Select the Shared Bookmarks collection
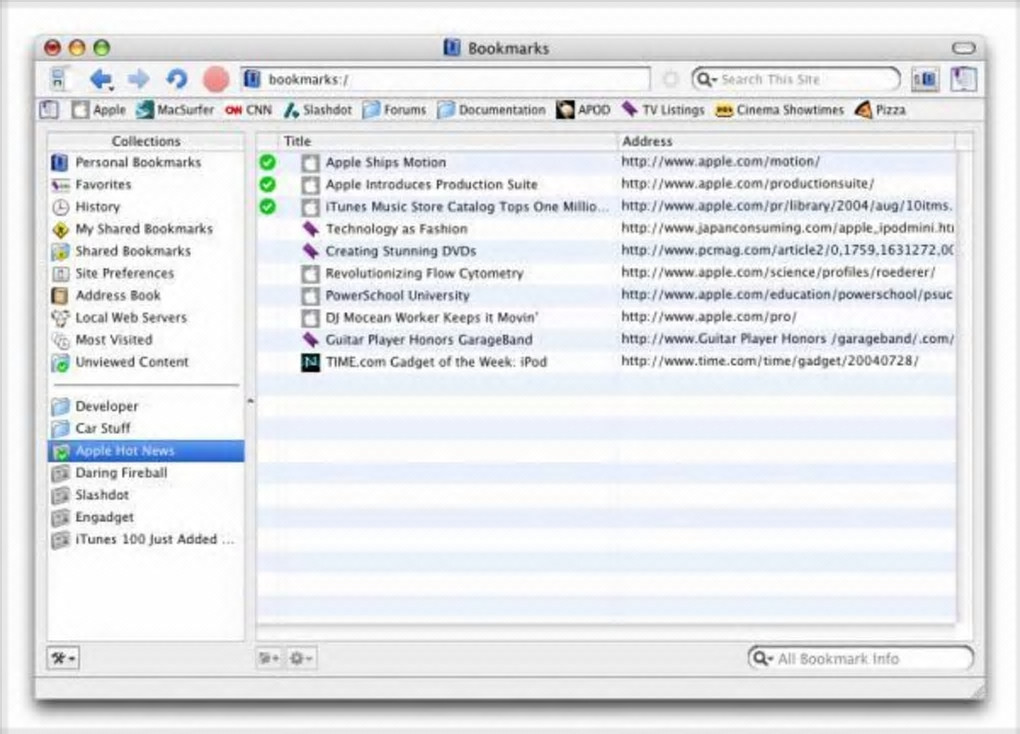 (x=146, y=251)
